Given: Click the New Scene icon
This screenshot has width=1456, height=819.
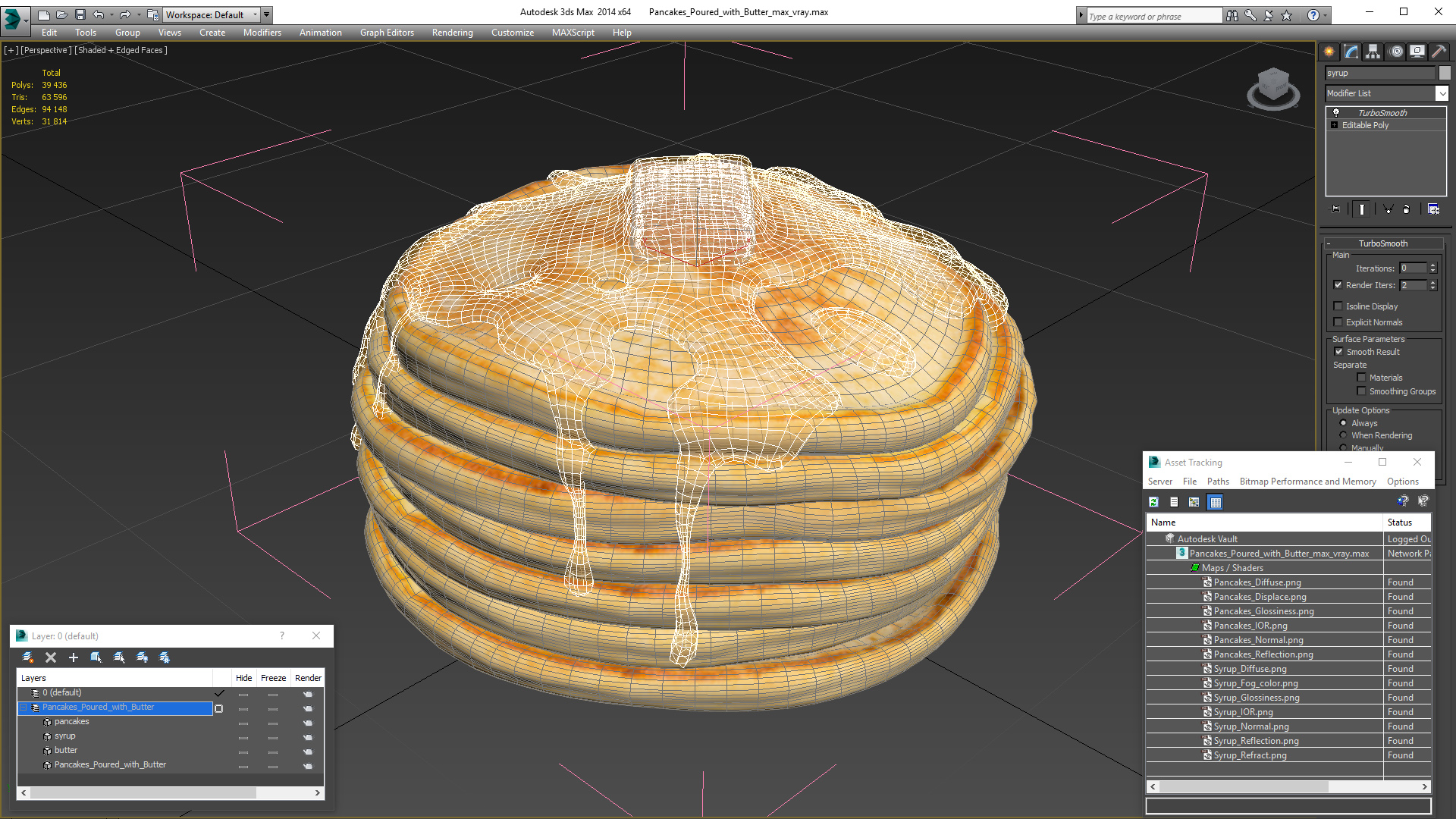Looking at the screenshot, I should tap(43, 14).
